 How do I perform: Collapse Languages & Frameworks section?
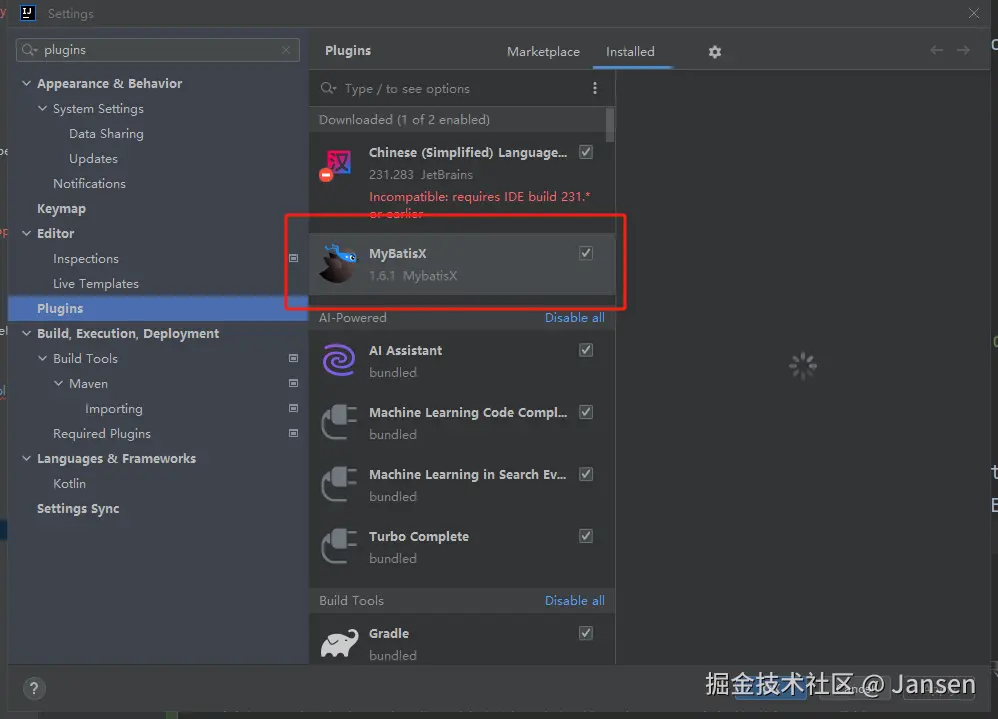(x=26, y=458)
